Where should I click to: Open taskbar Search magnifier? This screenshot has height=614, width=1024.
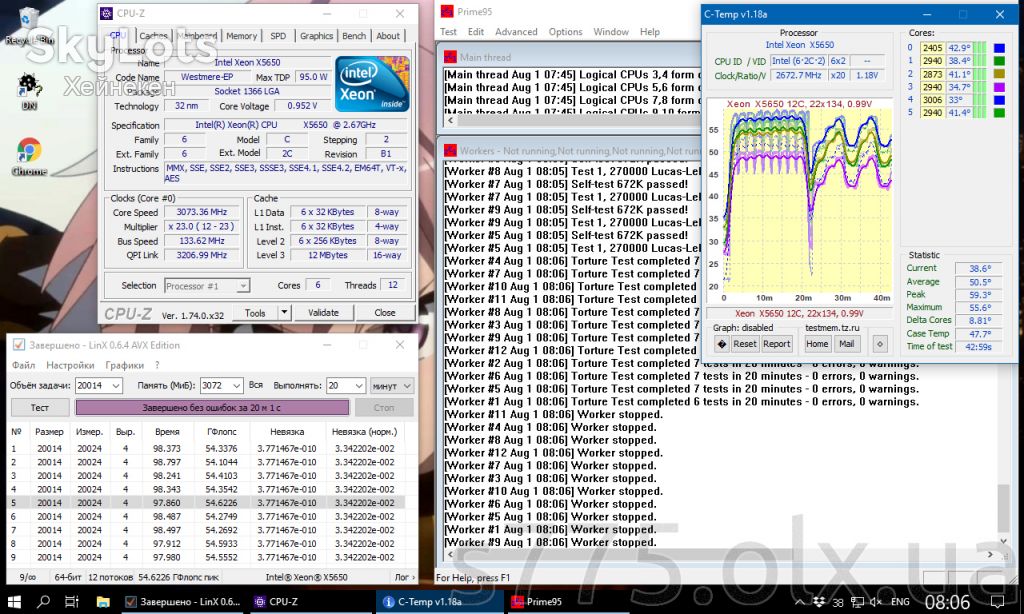tap(43, 602)
